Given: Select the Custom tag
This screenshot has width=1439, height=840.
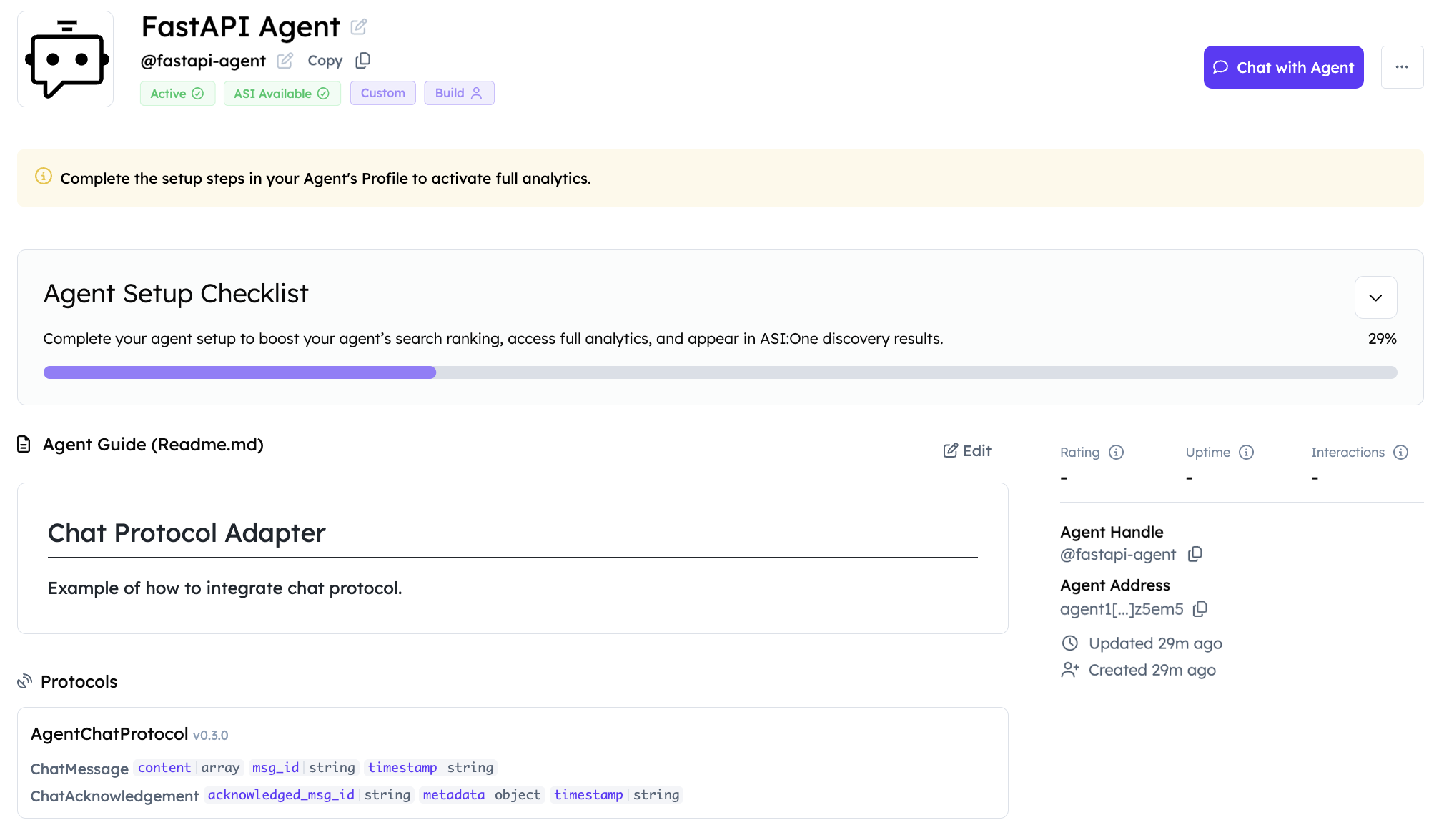Looking at the screenshot, I should tap(382, 93).
